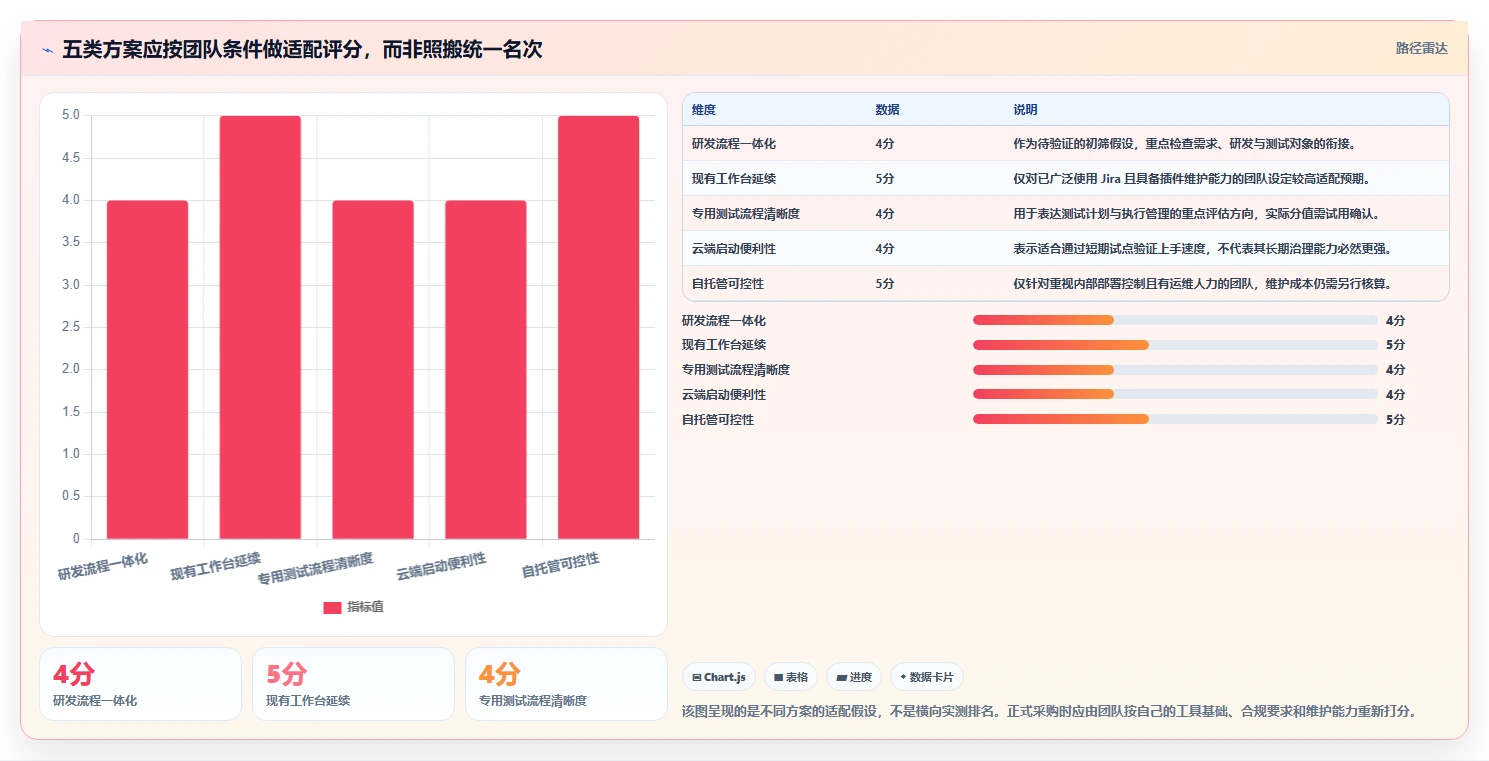Click the 自托管可控性 progress bar

pos(1175,419)
